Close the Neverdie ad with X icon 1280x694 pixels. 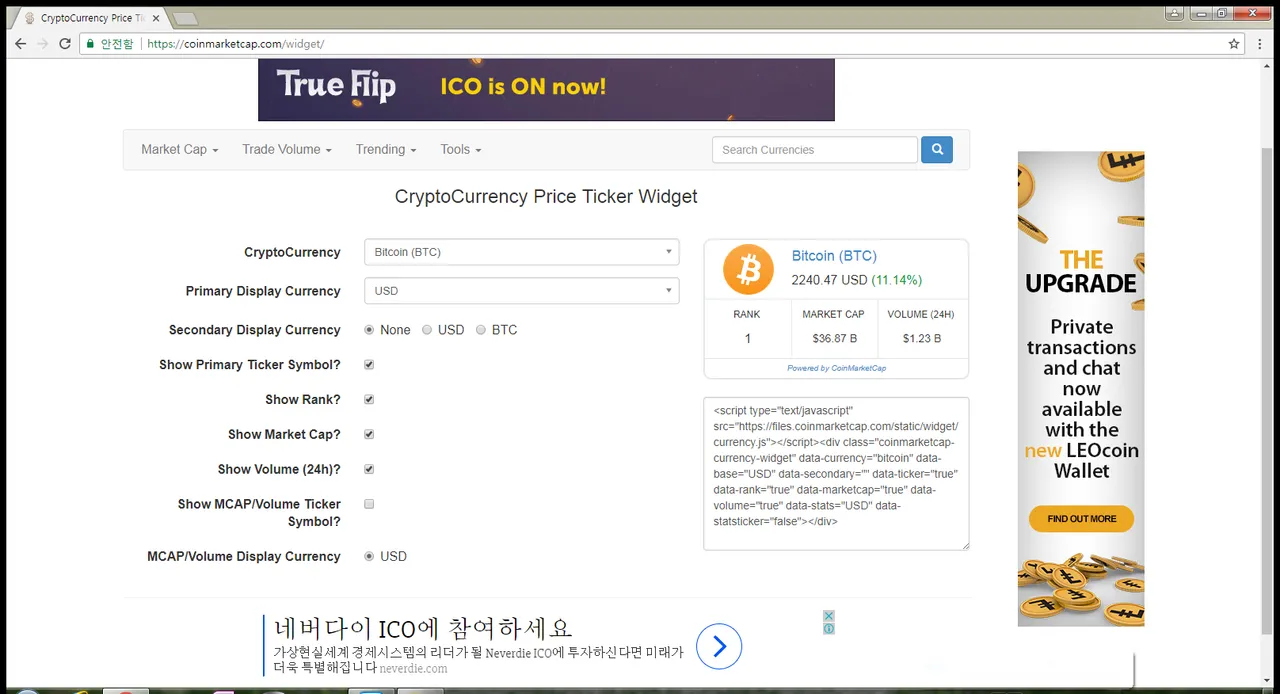point(829,615)
